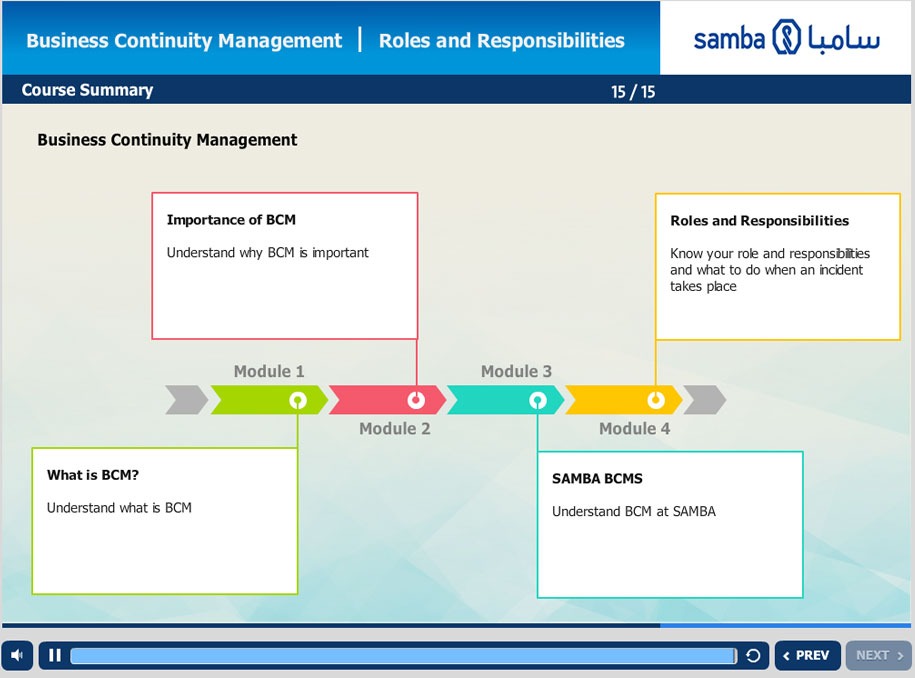Open the Importance of BCM box
The width and height of the screenshot is (915, 678).
tap(285, 266)
